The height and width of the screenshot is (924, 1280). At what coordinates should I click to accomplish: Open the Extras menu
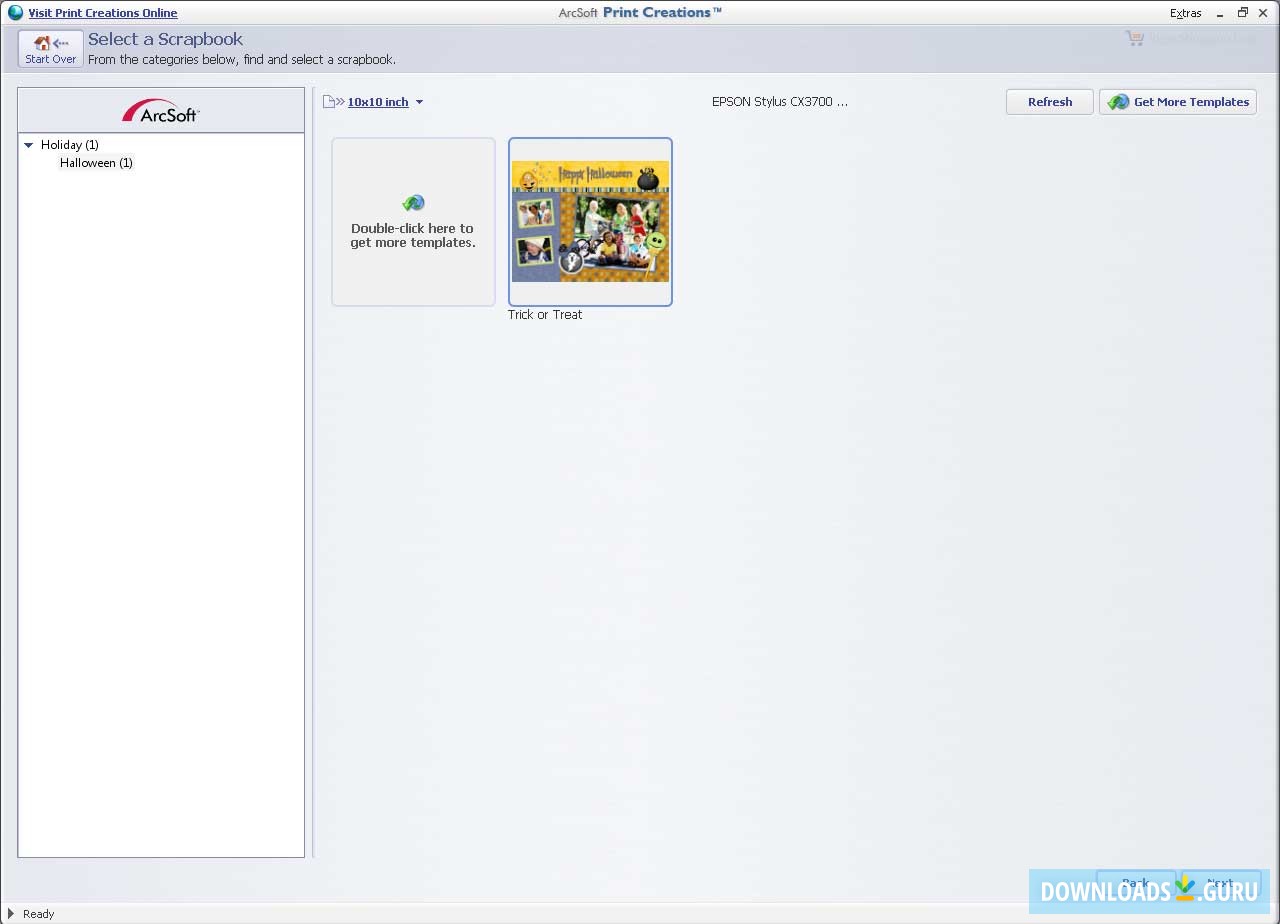(1186, 13)
